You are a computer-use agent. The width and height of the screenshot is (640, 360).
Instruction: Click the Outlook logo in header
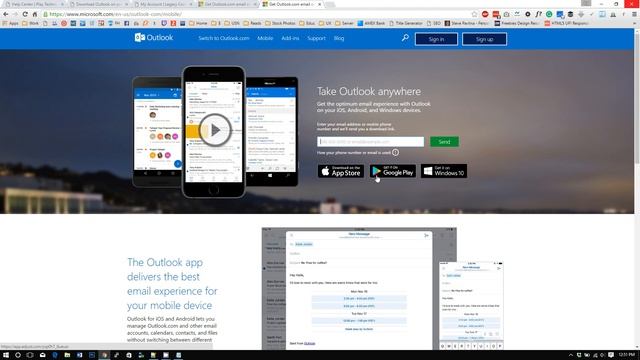tap(154, 38)
